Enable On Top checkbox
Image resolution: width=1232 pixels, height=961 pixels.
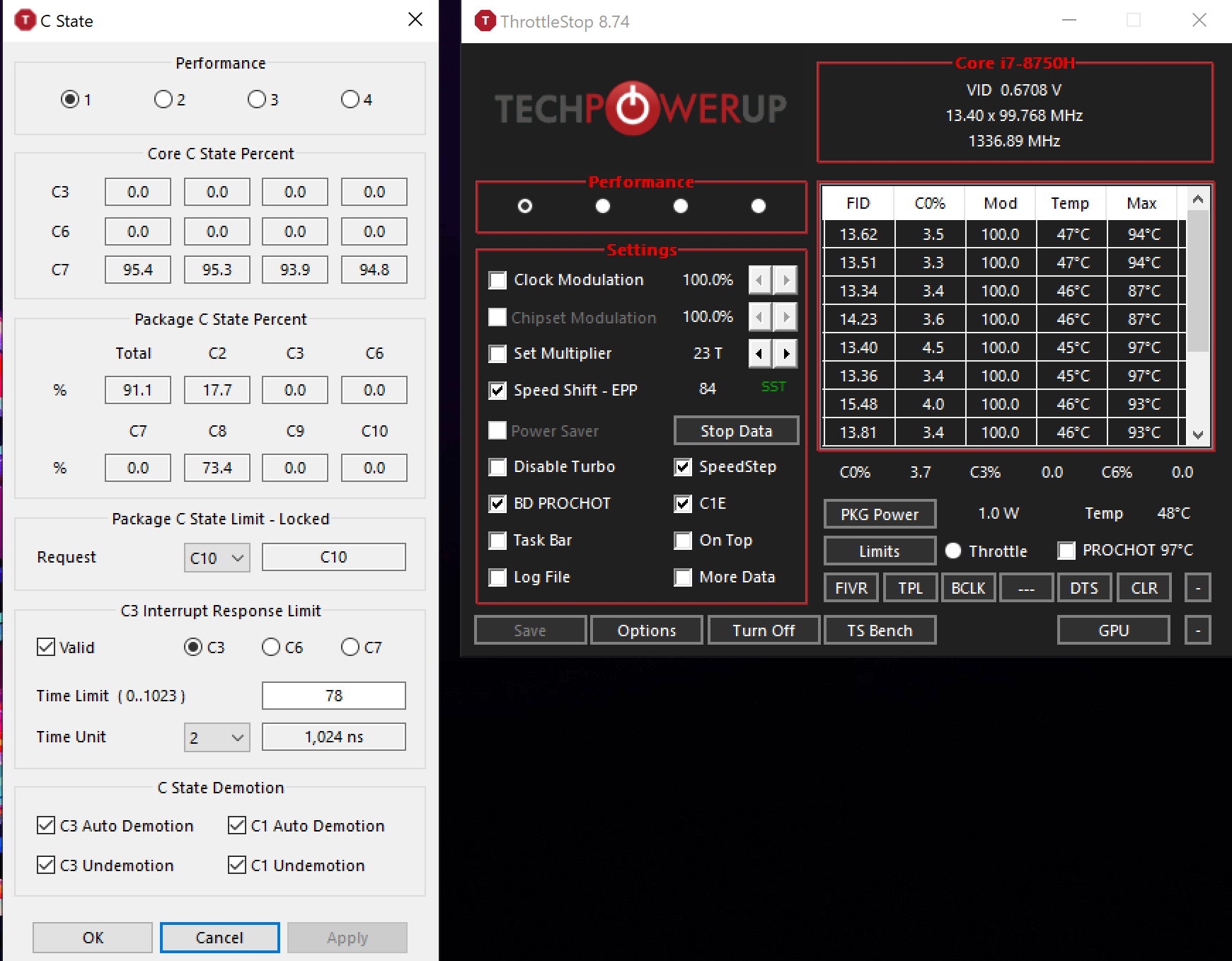(684, 541)
